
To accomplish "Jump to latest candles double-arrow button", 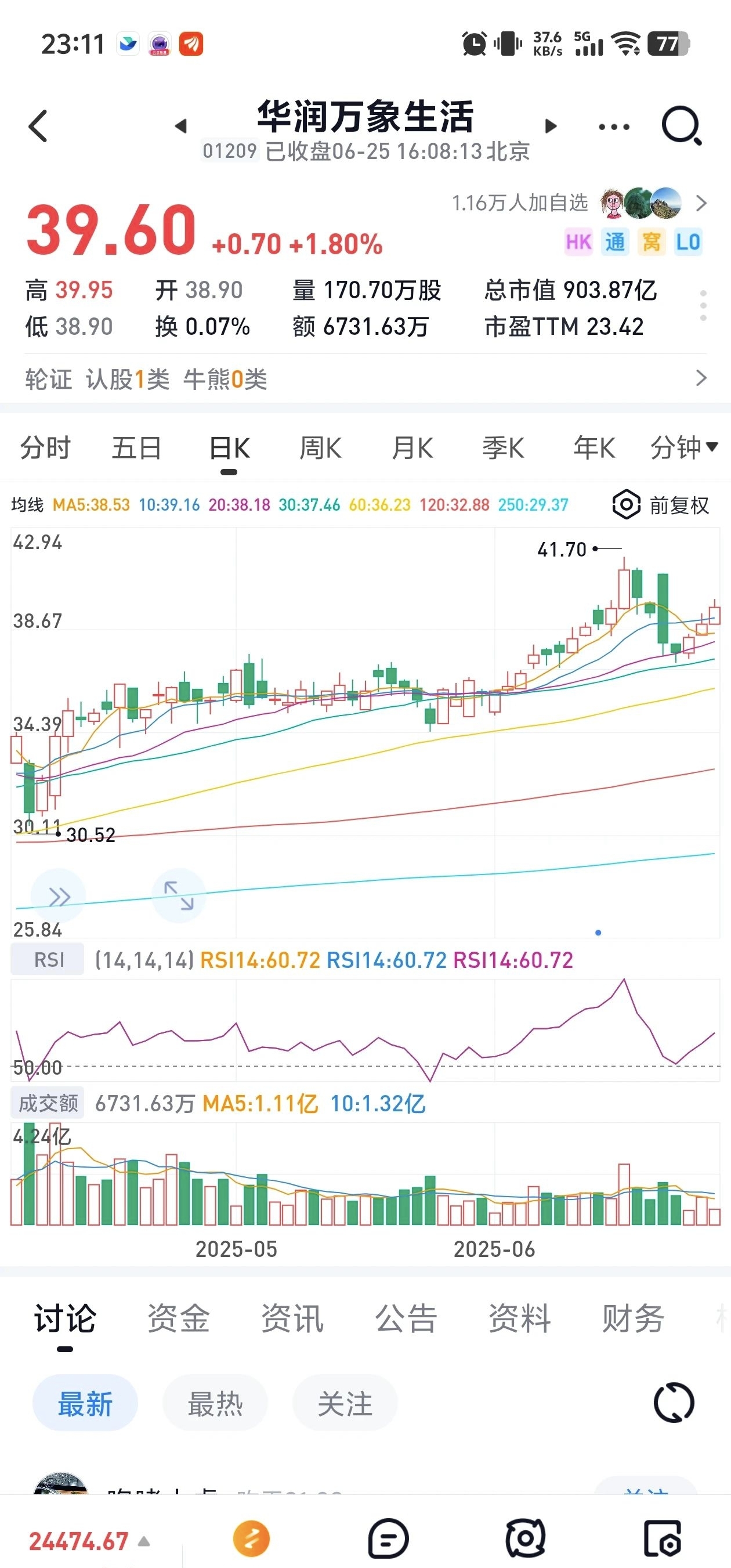I will (59, 896).
